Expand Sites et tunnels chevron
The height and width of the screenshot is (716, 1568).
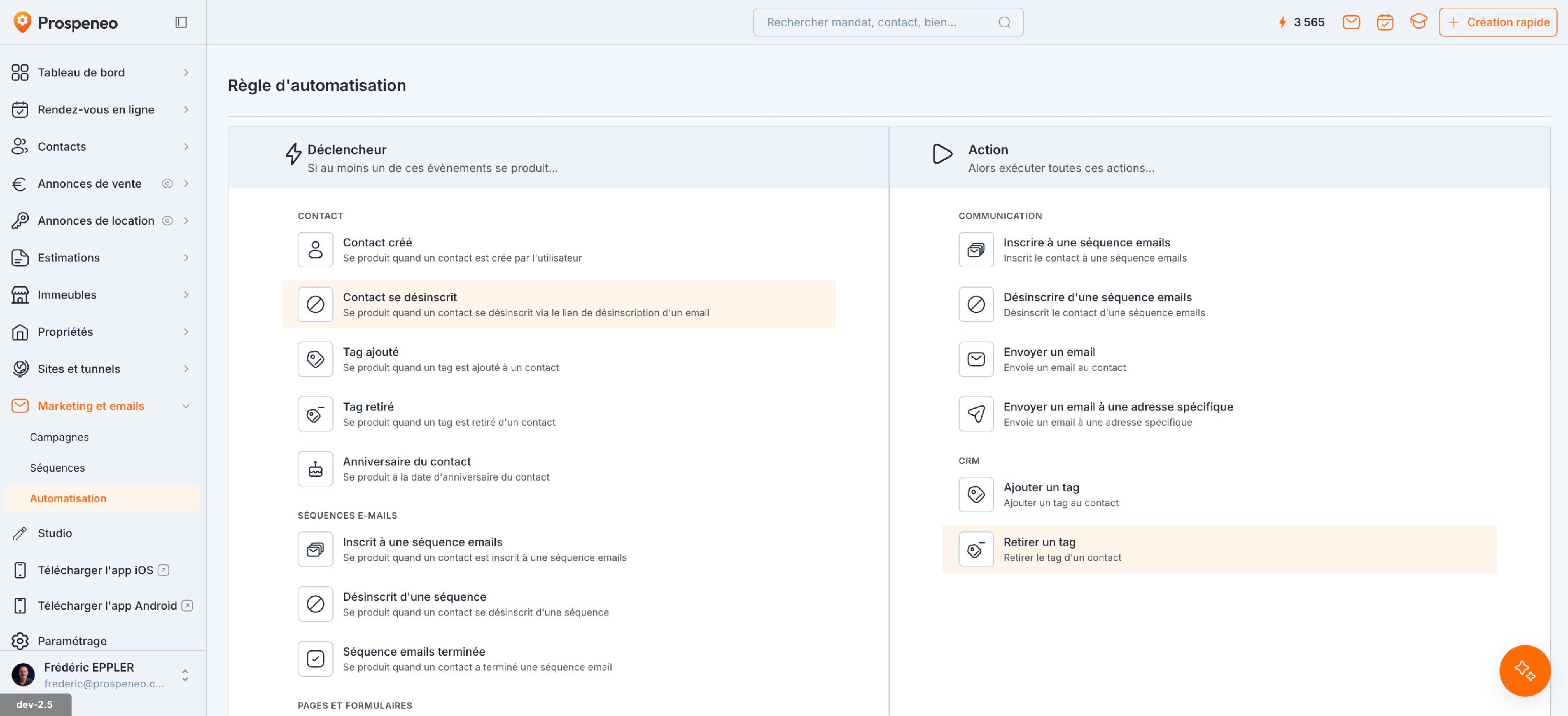186,369
